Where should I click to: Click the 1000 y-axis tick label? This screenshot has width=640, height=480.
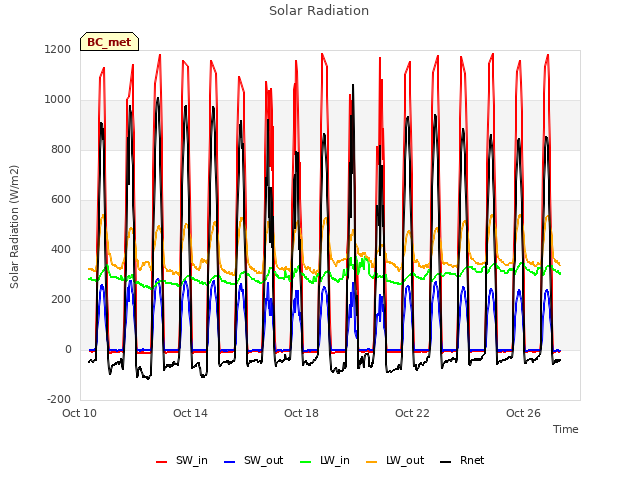coord(58,100)
